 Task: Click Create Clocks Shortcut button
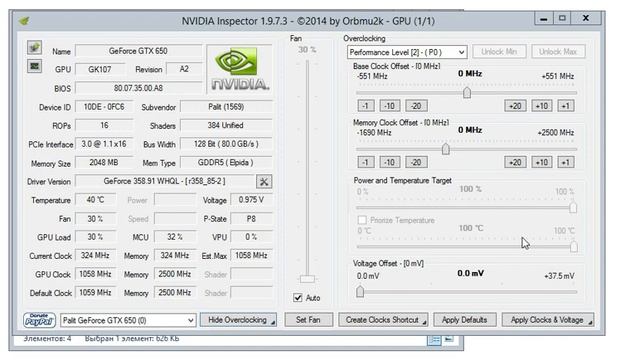click(383, 320)
